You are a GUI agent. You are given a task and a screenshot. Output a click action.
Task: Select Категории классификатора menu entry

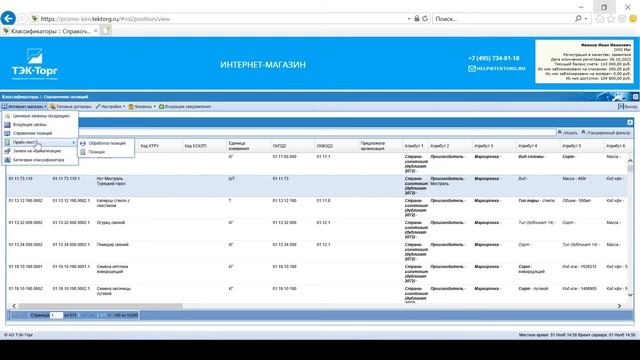click(40, 160)
